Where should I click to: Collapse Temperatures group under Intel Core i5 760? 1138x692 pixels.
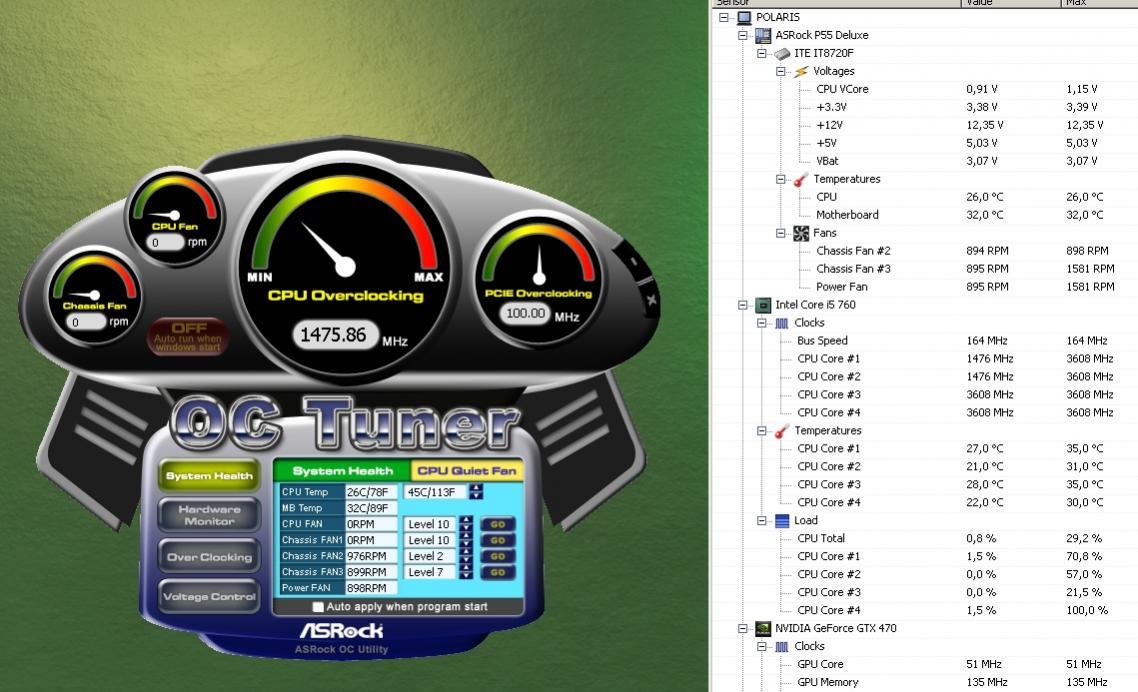[761, 431]
